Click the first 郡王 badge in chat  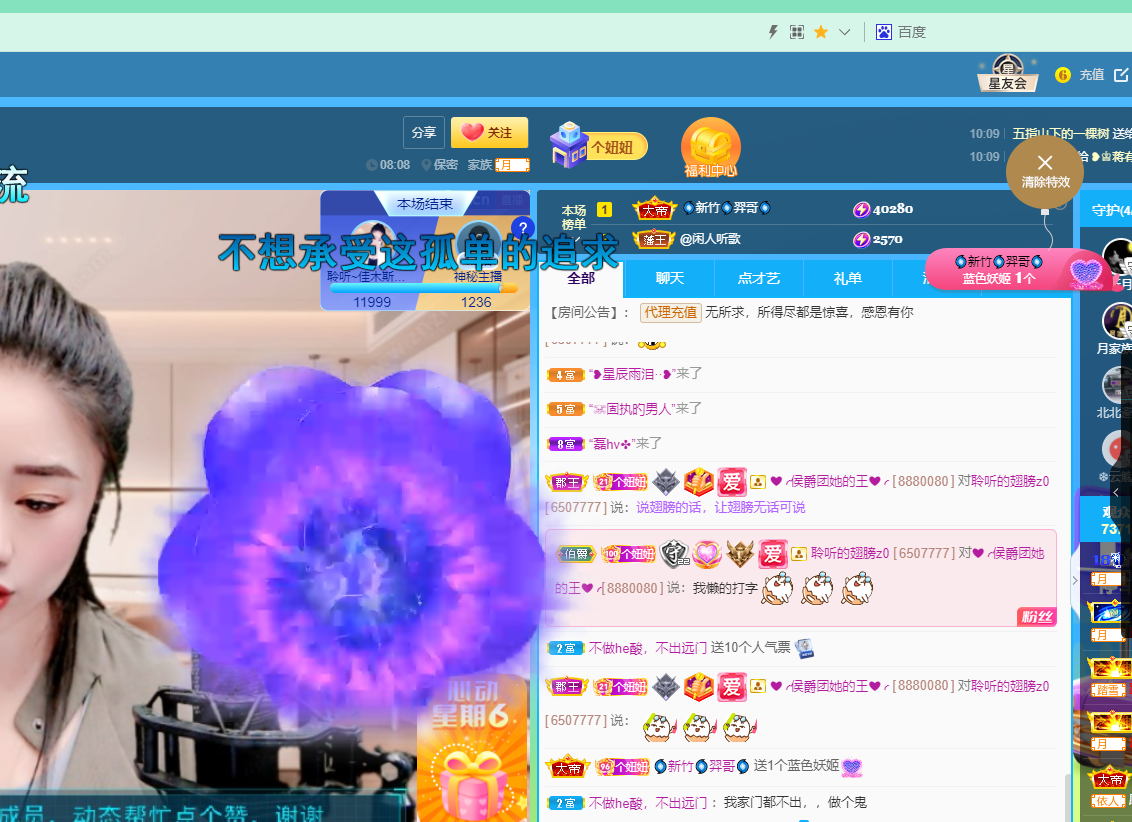point(567,482)
